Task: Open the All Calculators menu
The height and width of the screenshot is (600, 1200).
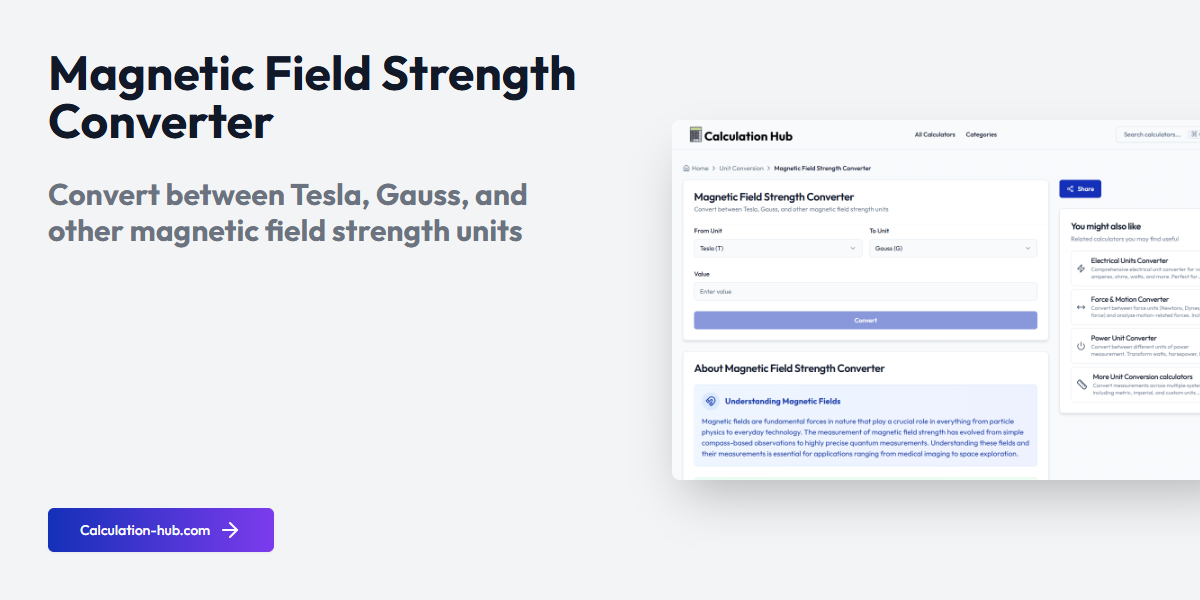Action: tap(935, 134)
